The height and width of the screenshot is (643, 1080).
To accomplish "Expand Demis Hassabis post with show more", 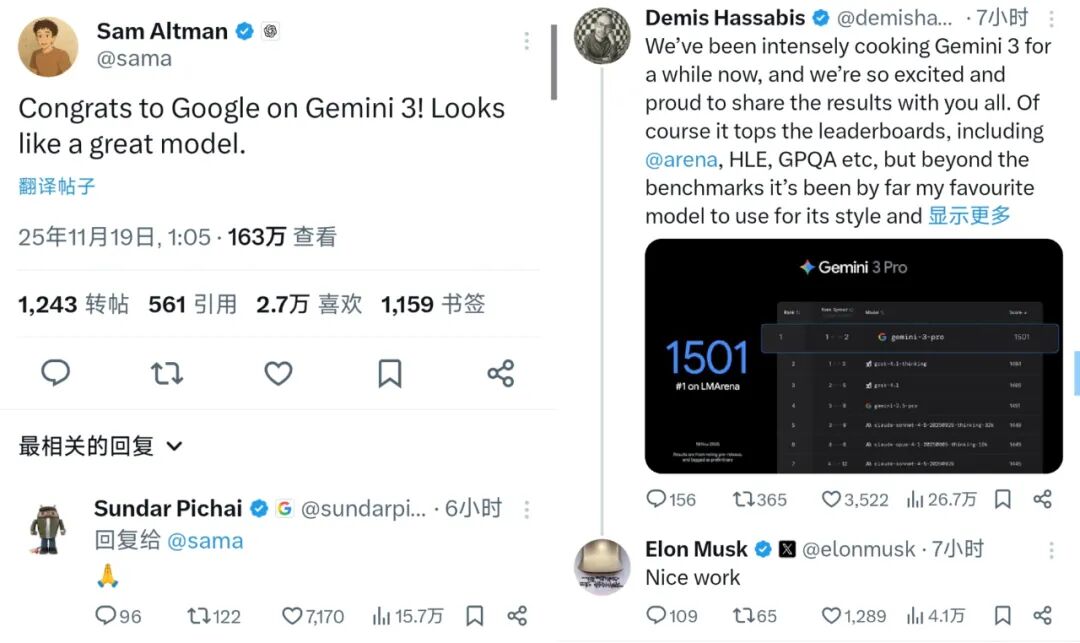I will tap(969, 215).
